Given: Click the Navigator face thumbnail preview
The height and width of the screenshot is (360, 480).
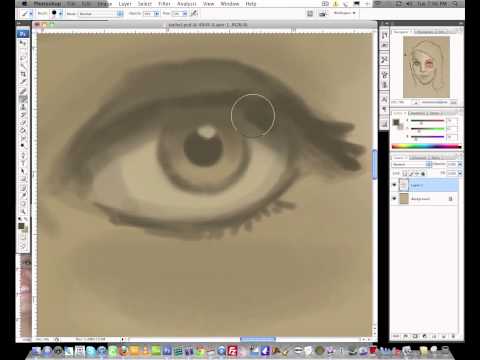Looking at the screenshot, I should pos(426,67).
